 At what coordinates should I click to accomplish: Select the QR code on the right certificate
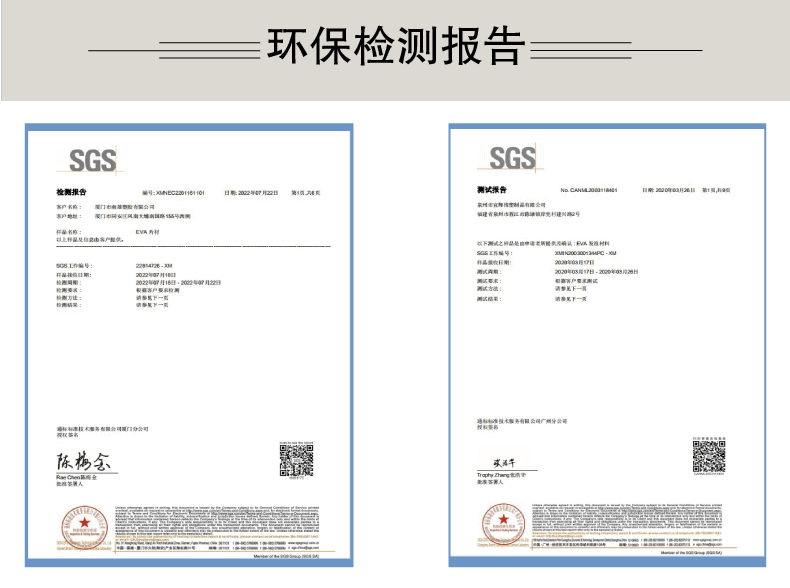click(x=709, y=455)
